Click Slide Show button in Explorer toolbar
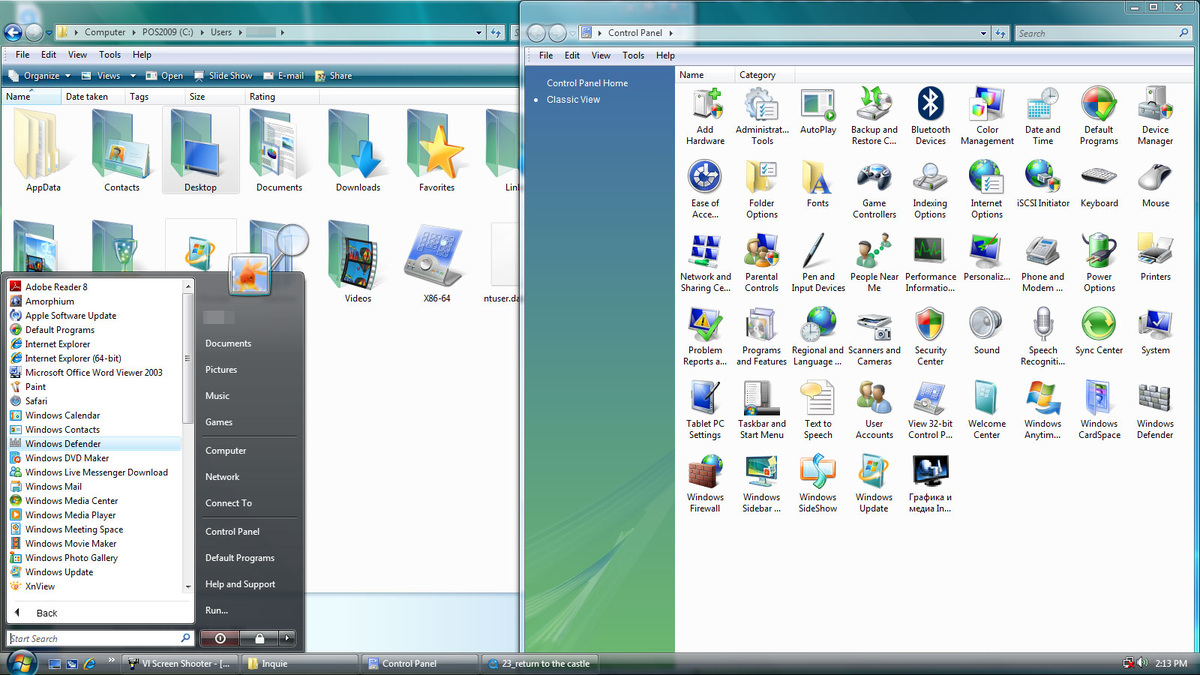The width and height of the screenshot is (1200, 675). (x=222, y=76)
